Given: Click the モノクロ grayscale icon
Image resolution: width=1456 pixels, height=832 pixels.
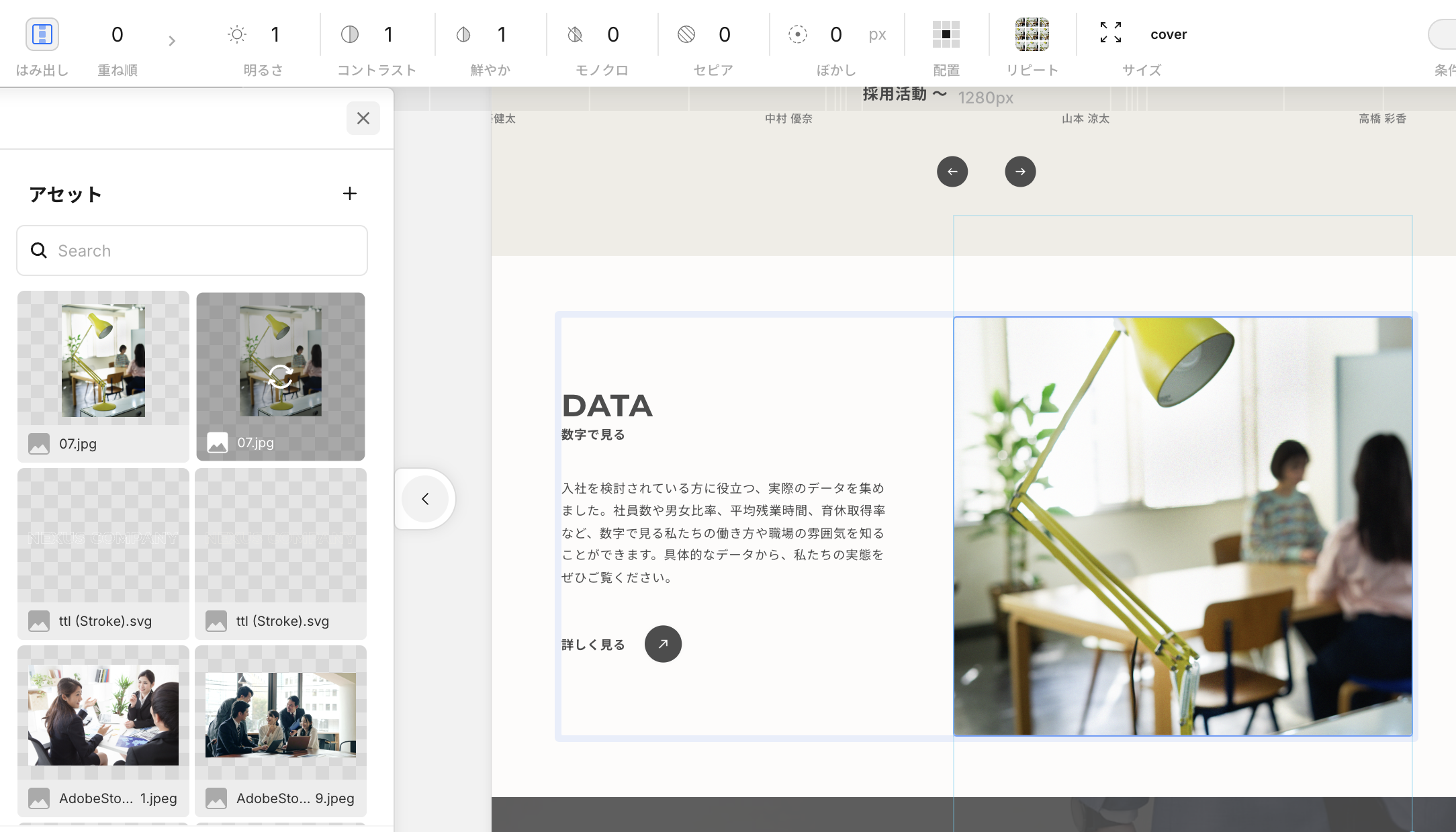Looking at the screenshot, I should [x=575, y=34].
